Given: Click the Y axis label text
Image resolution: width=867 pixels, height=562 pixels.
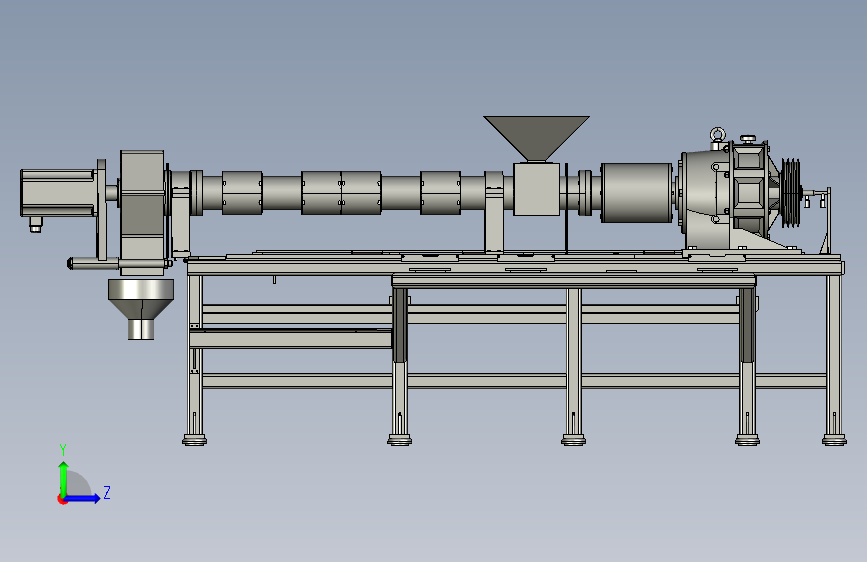Looking at the screenshot, I should click(63, 450).
